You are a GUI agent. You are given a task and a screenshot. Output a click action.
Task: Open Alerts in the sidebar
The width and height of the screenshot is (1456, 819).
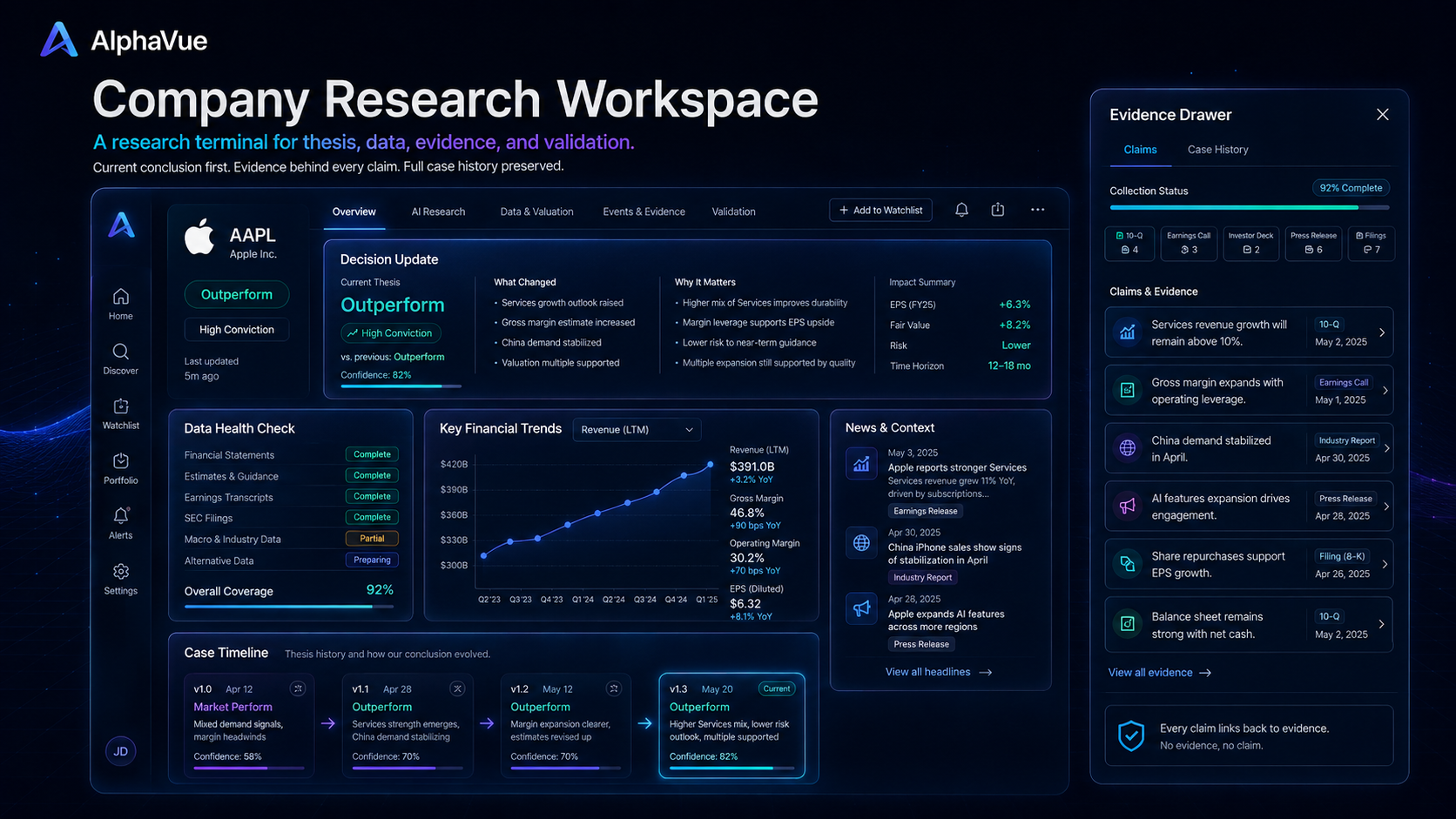pyautogui.click(x=121, y=523)
